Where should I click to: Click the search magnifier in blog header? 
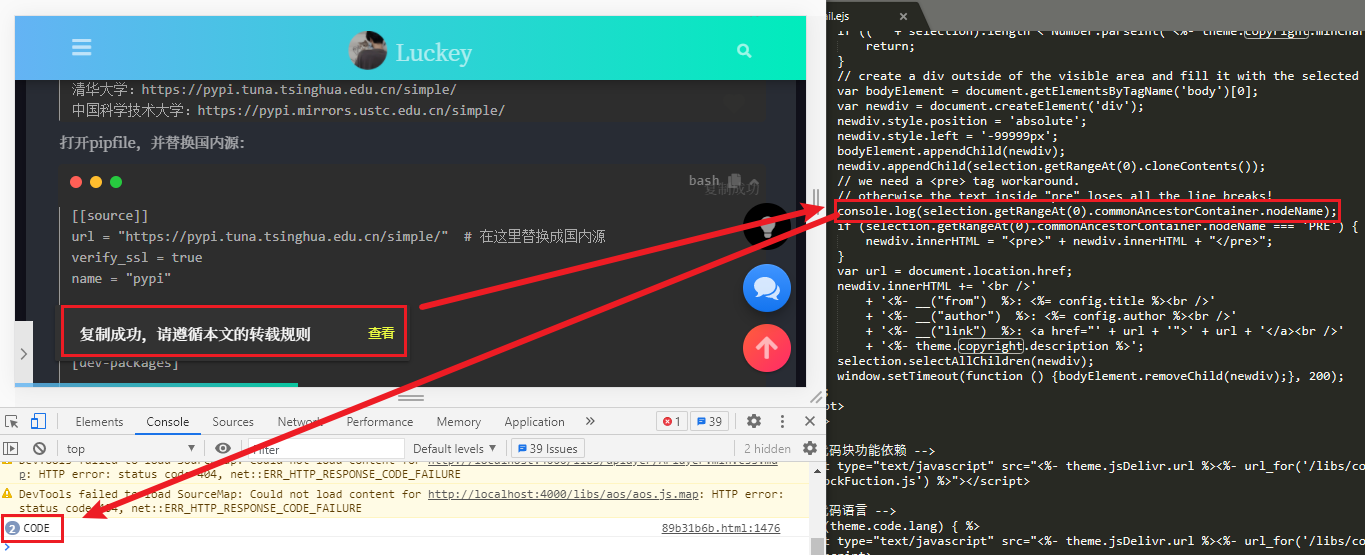pyautogui.click(x=743, y=50)
